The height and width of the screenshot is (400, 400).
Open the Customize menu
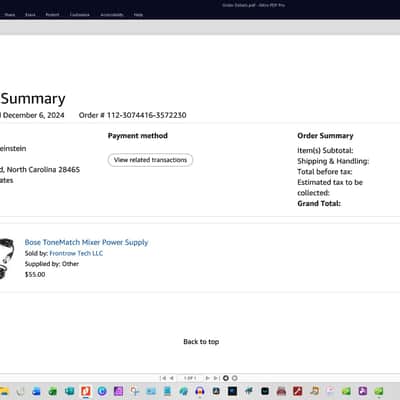coord(80,15)
